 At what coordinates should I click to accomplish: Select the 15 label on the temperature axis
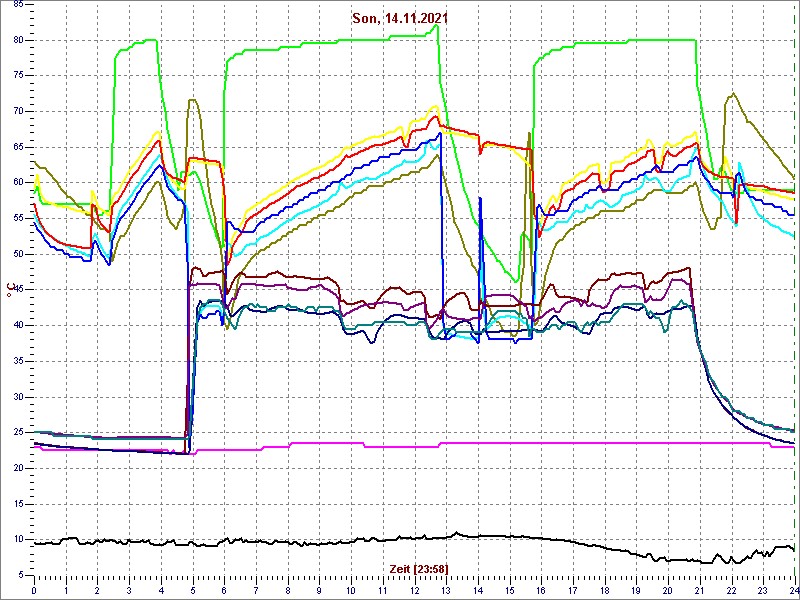point(16,504)
